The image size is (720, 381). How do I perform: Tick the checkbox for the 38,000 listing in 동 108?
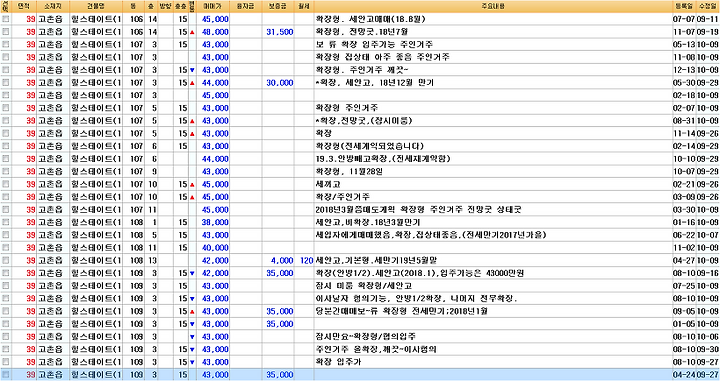(6, 222)
